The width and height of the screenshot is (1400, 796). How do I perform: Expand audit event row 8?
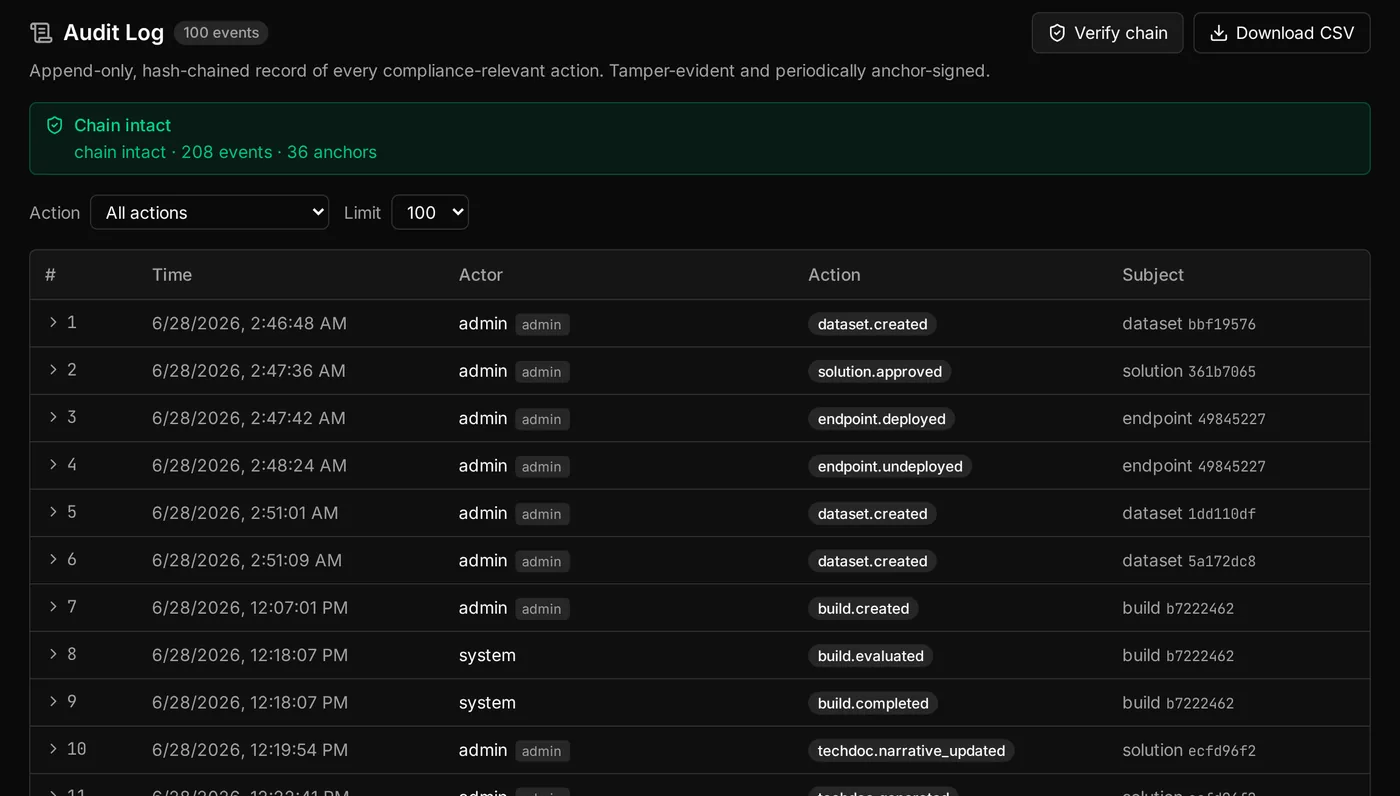pyautogui.click(x=54, y=654)
